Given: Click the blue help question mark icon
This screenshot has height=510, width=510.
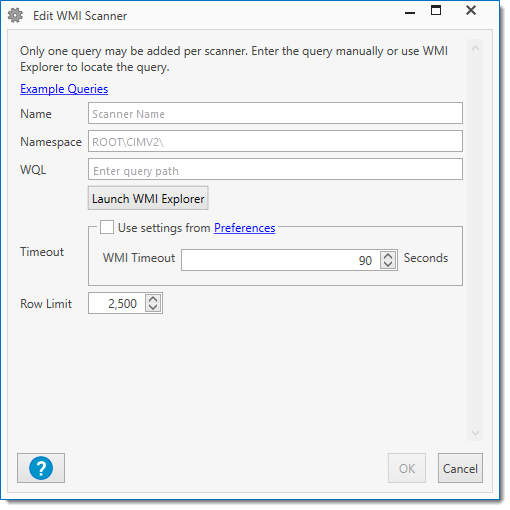Looking at the screenshot, I should 41,468.
